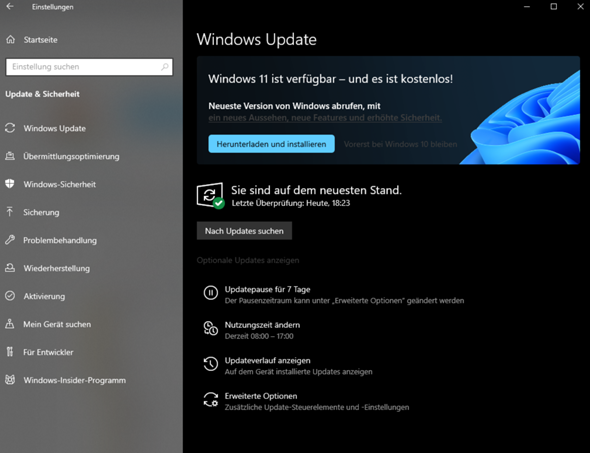Viewport: 590px width, 453px height.
Task: Choose Vorerst bei Windows 10 bleiben
Action: 400,144
